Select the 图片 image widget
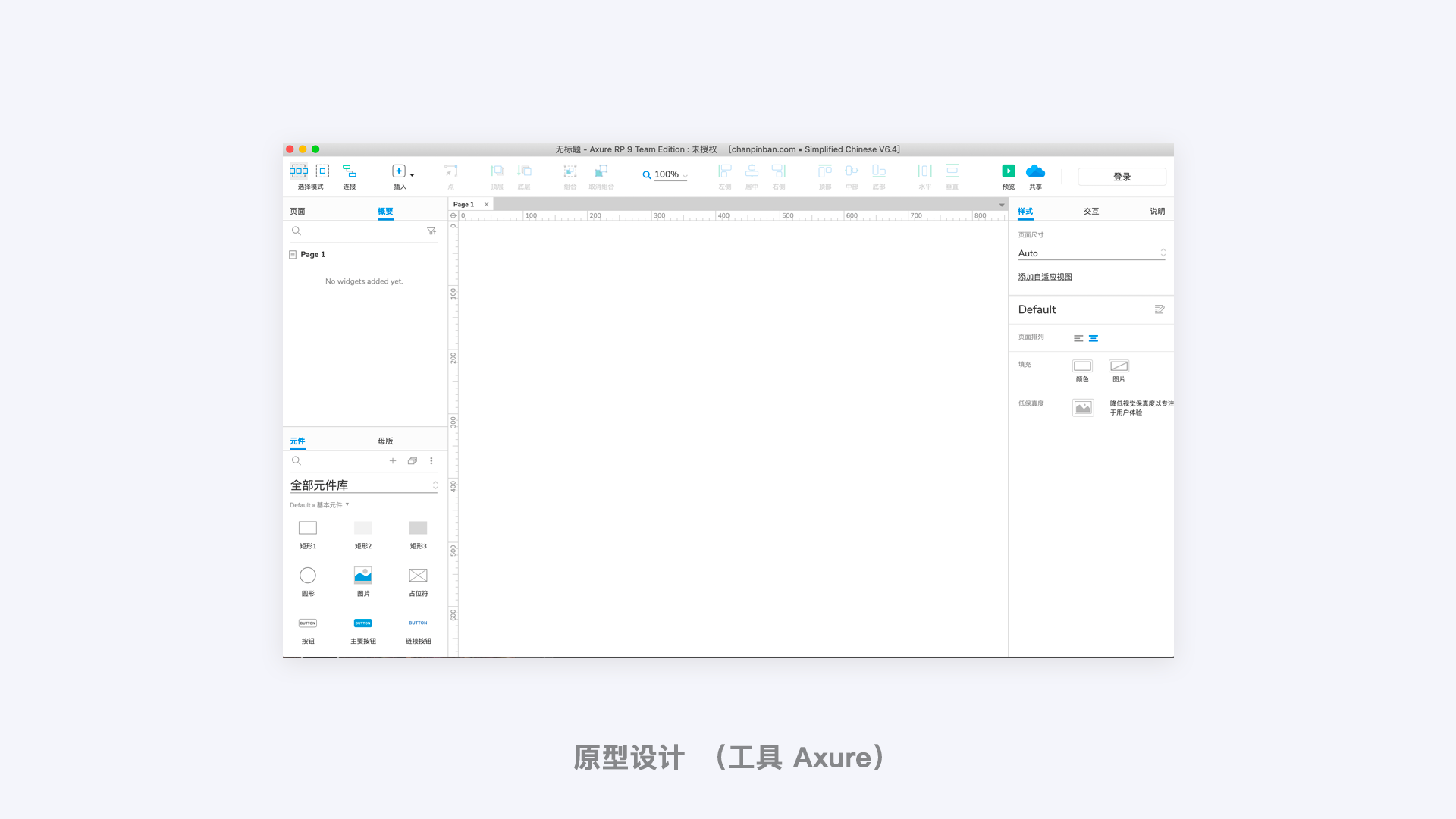This screenshot has width=1456, height=819. pos(363,582)
